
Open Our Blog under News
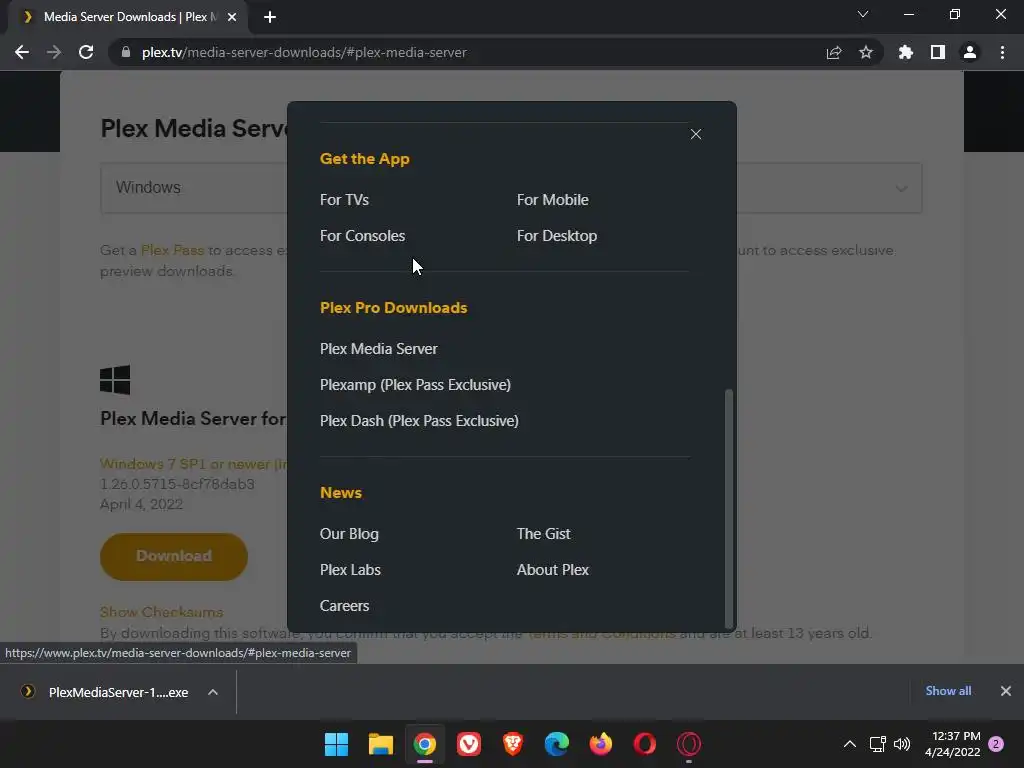coord(349,534)
